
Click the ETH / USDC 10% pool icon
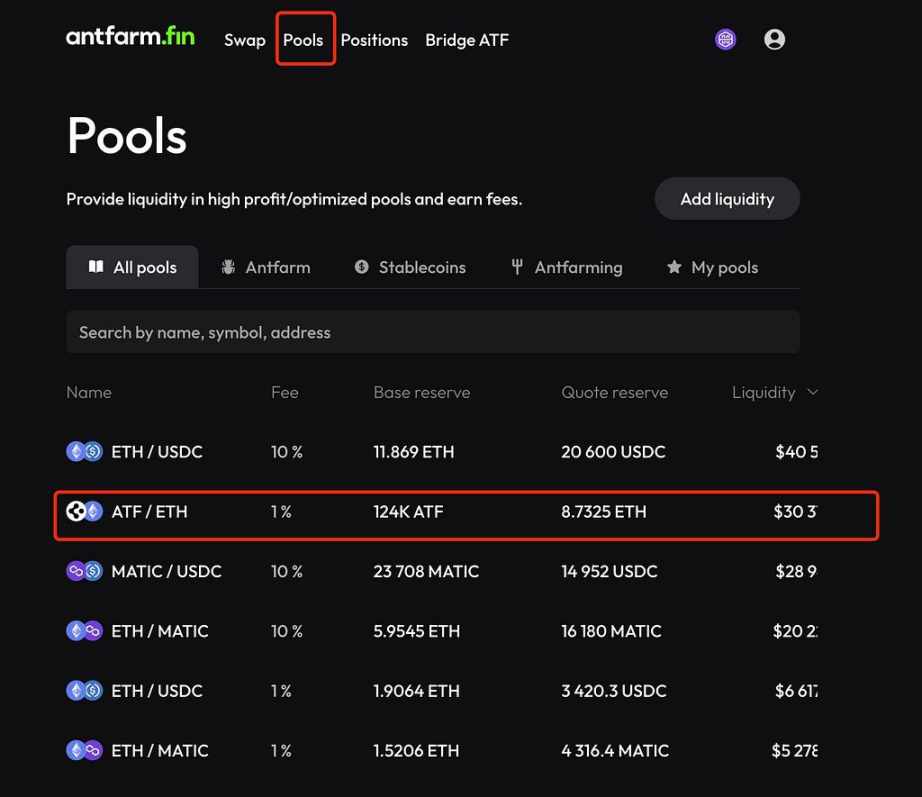click(84, 452)
